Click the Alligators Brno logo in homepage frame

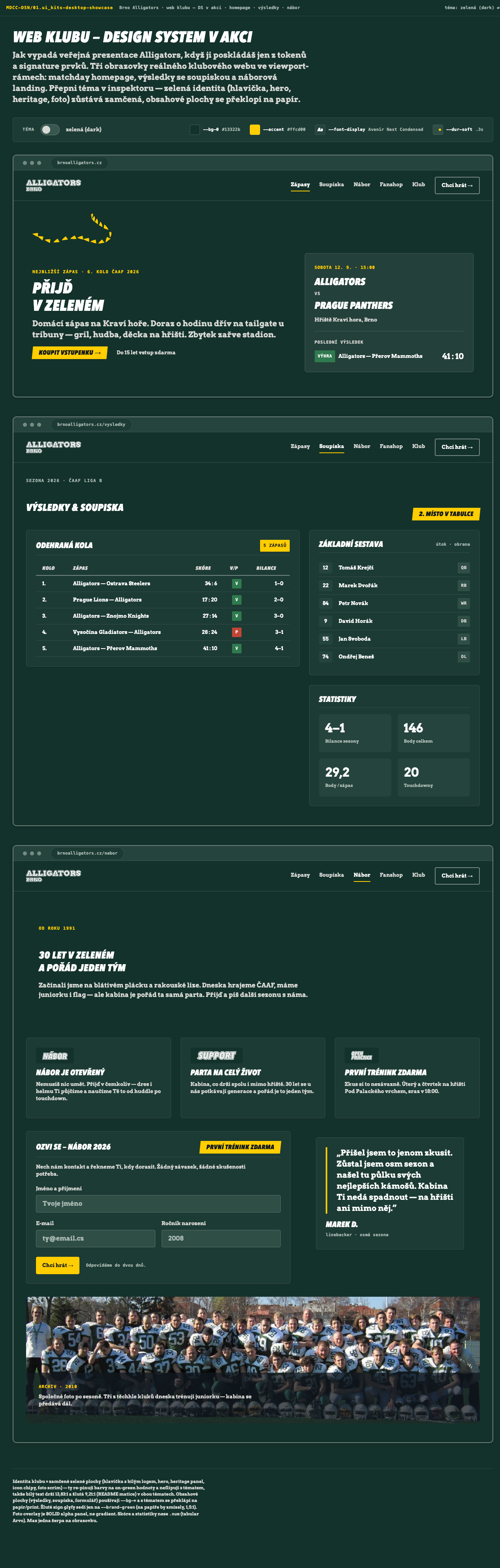pos(53,185)
